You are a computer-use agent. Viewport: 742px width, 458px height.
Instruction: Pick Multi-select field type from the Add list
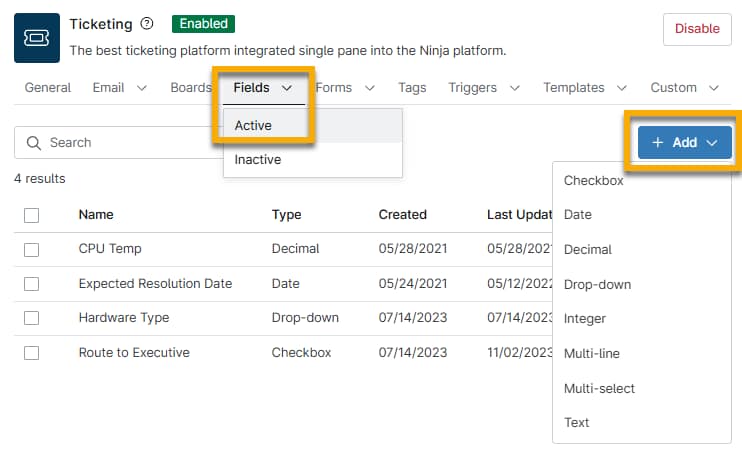(x=599, y=388)
